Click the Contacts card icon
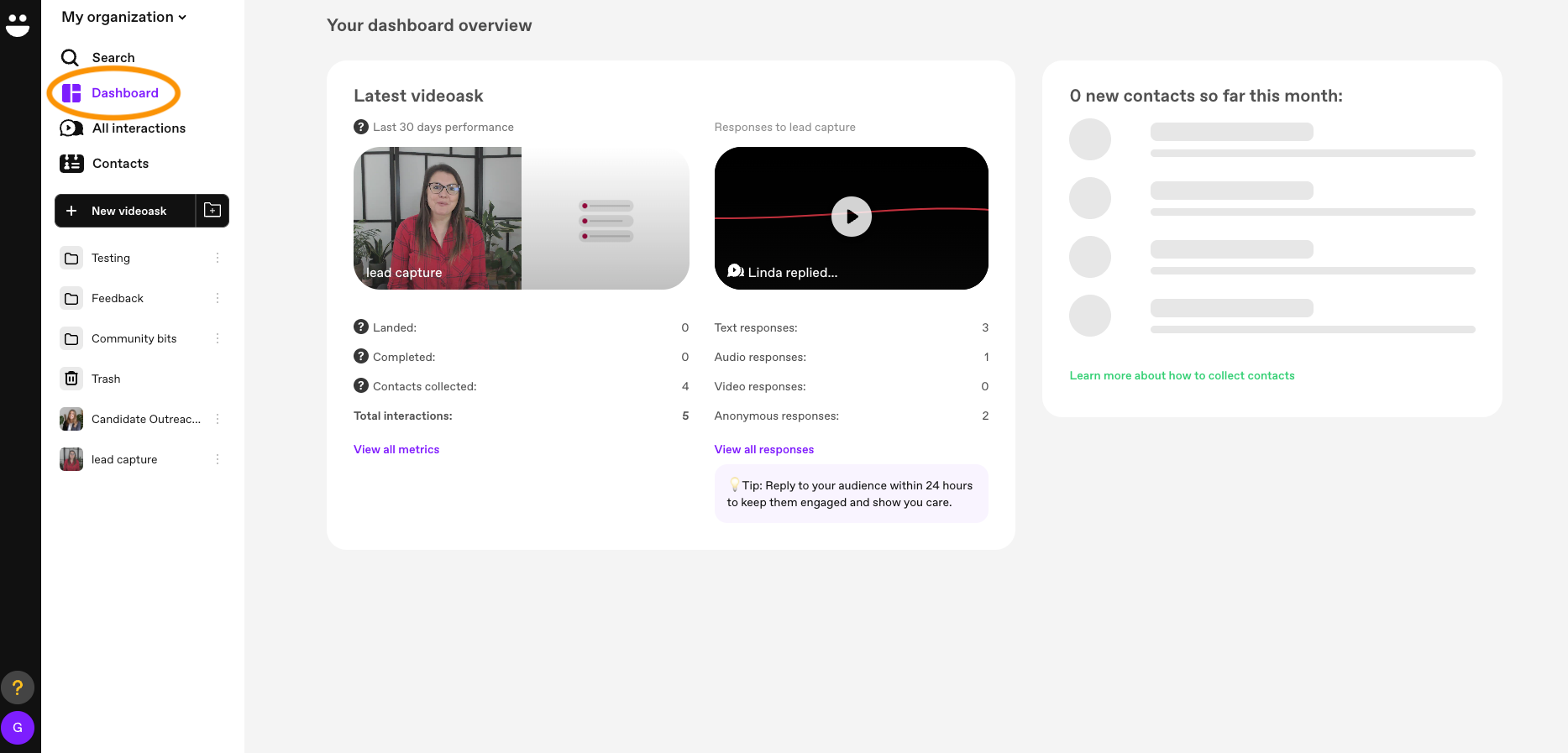This screenshot has width=1568, height=753. click(71, 164)
